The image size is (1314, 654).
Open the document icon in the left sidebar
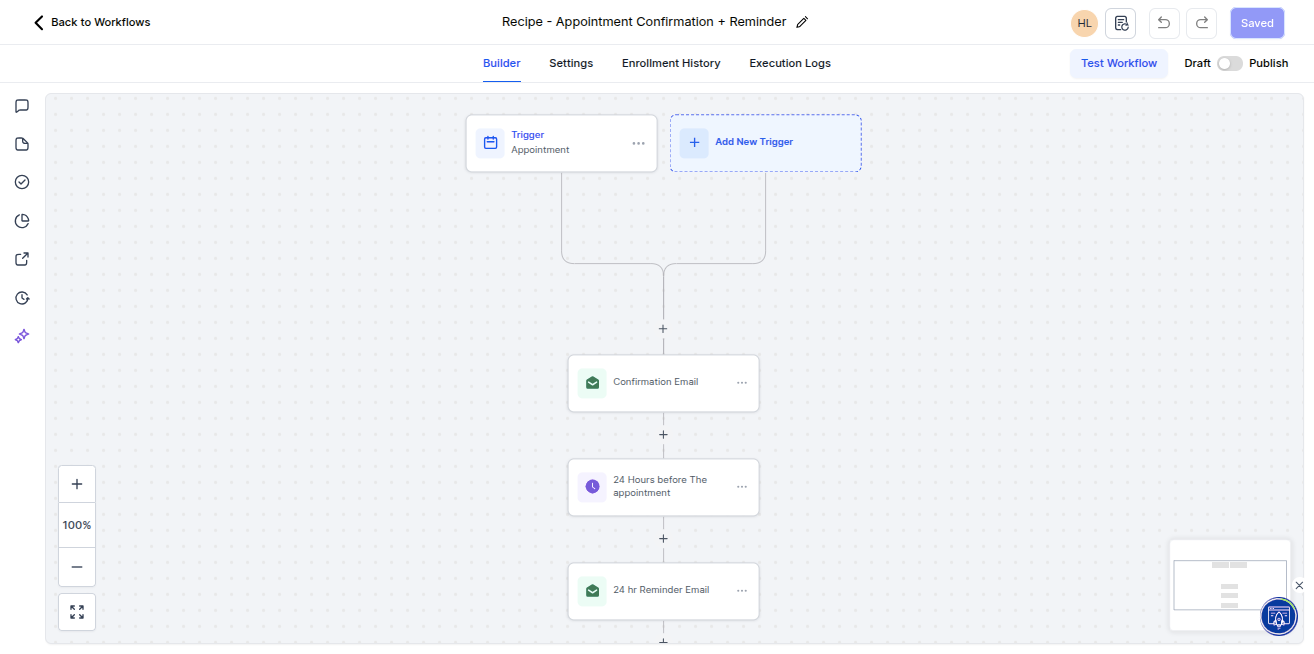click(22, 144)
